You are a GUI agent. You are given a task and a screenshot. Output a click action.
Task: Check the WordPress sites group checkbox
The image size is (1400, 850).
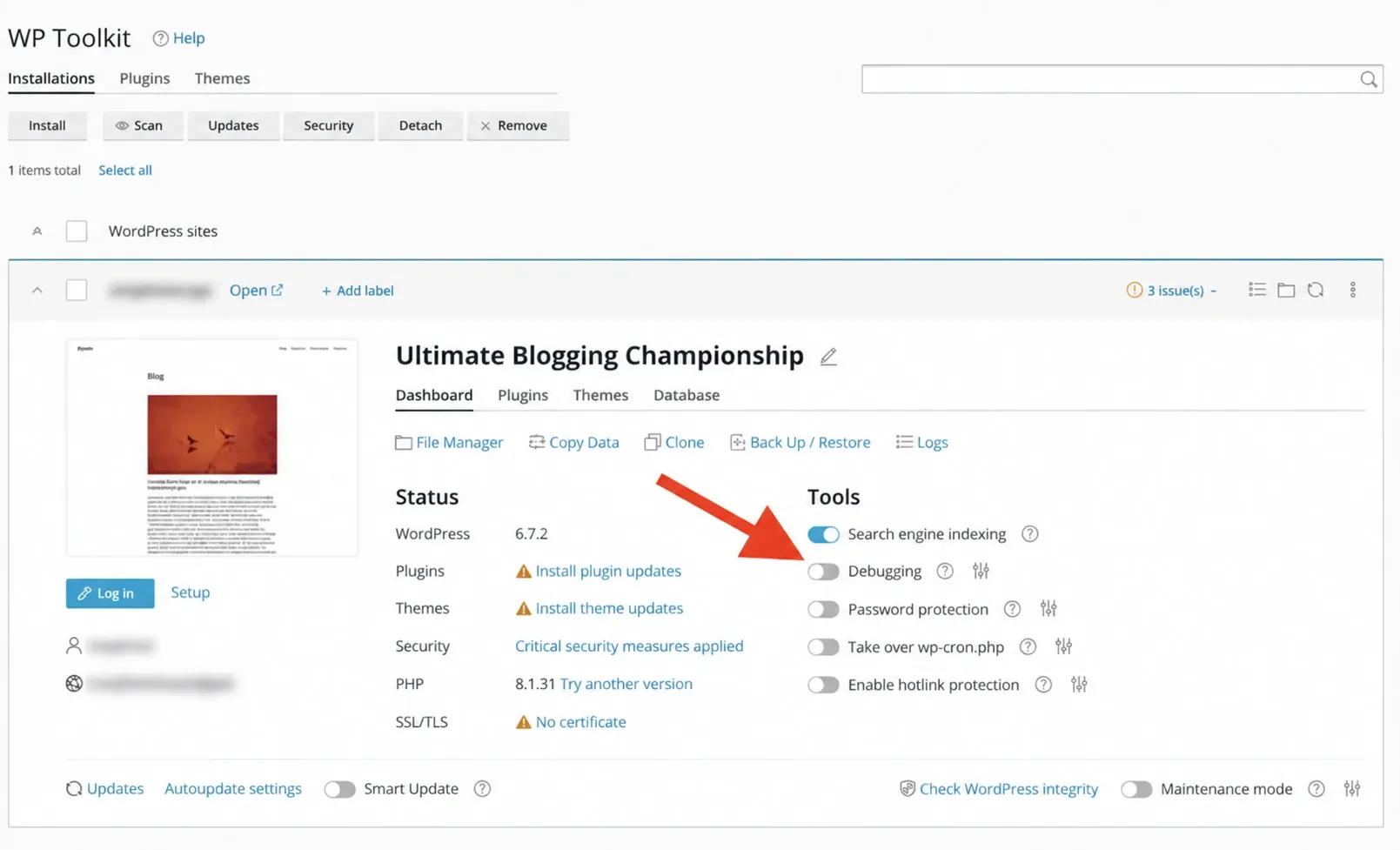(77, 231)
